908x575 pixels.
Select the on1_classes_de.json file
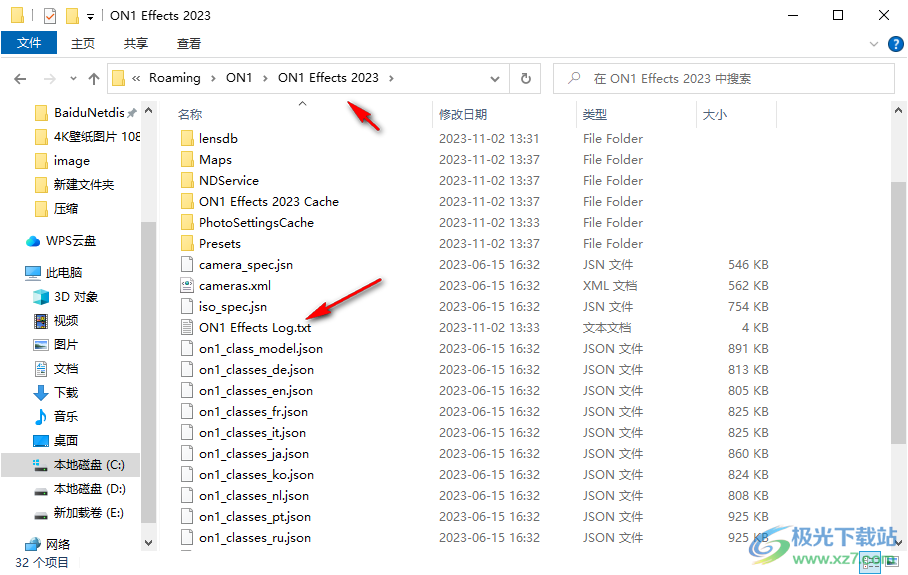256,369
